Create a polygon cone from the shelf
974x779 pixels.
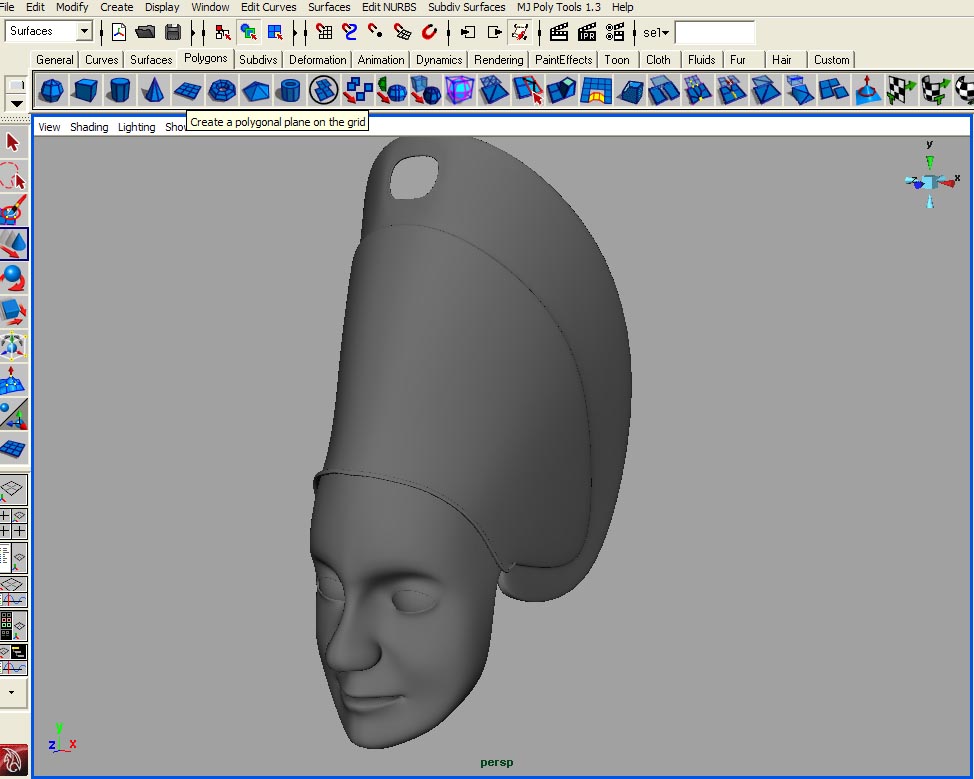tap(153, 90)
